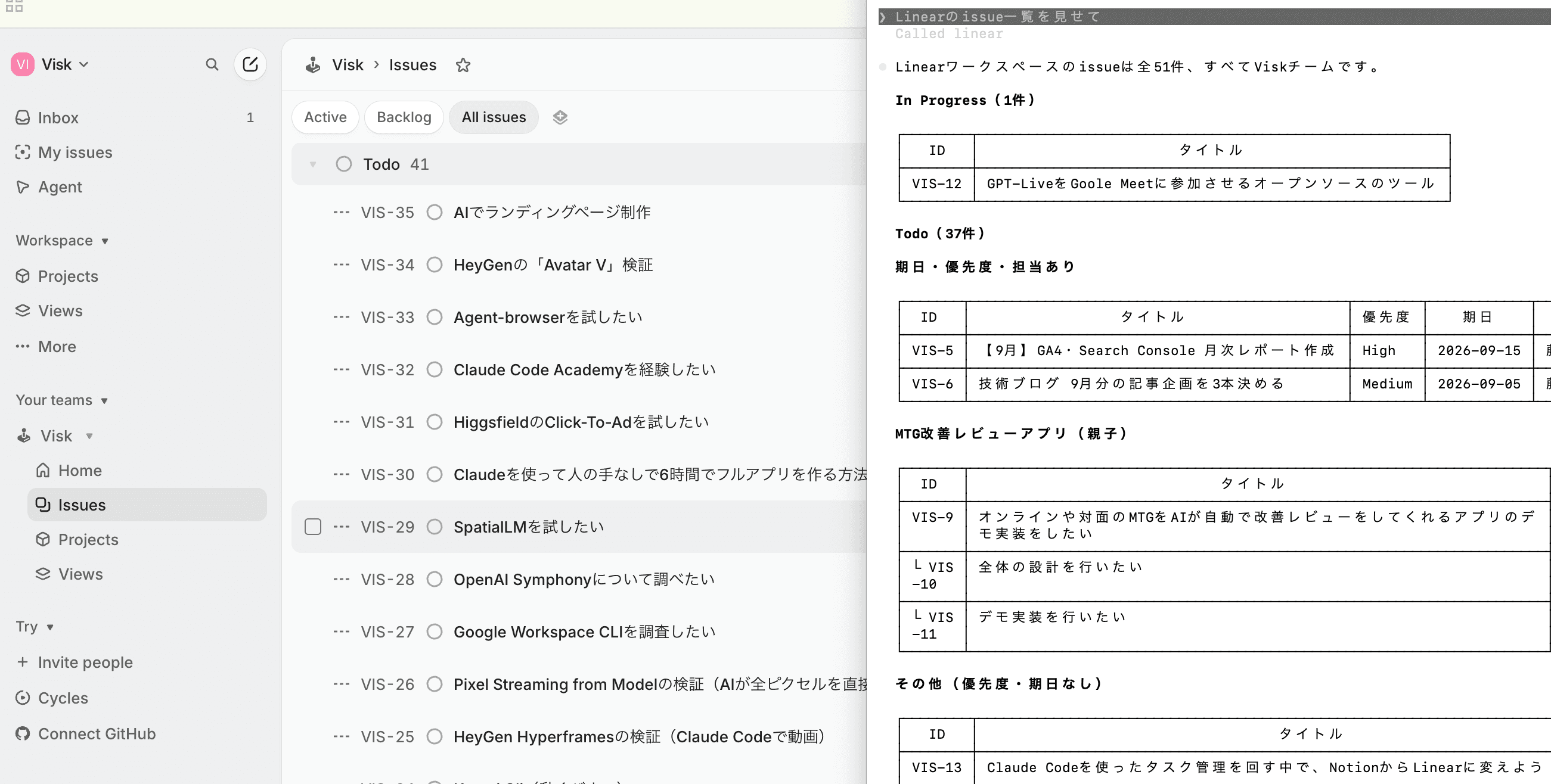Click the workspace Projects cube icon
Screen dimensions: 1551x784
click(22, 276)
